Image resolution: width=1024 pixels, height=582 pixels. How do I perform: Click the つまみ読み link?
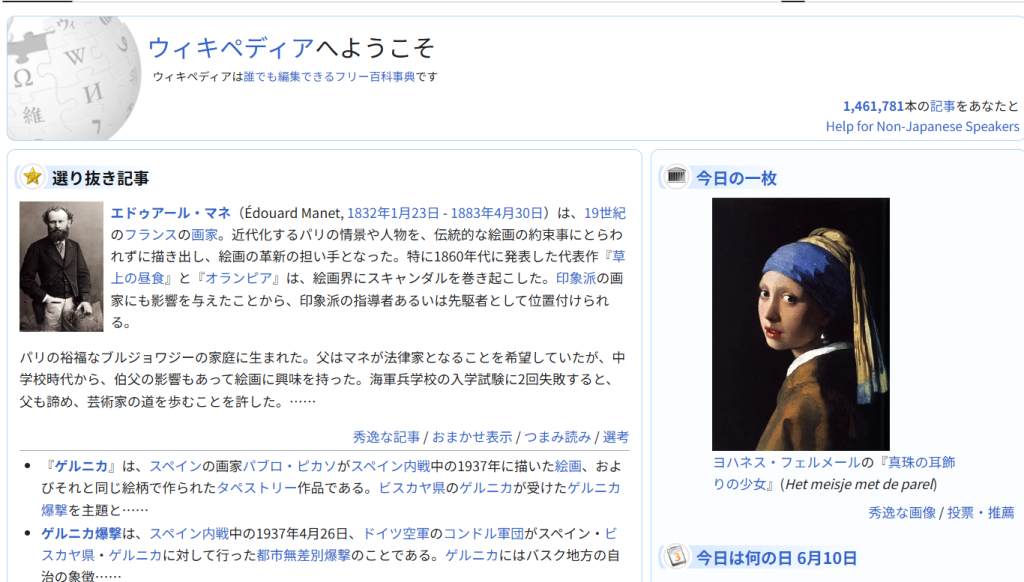coord(558,437)
